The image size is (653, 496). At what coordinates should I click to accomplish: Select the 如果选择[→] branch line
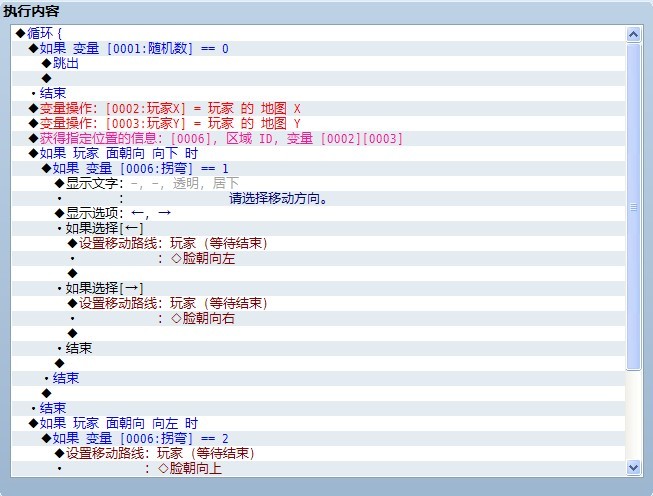(x=319, y=288)
